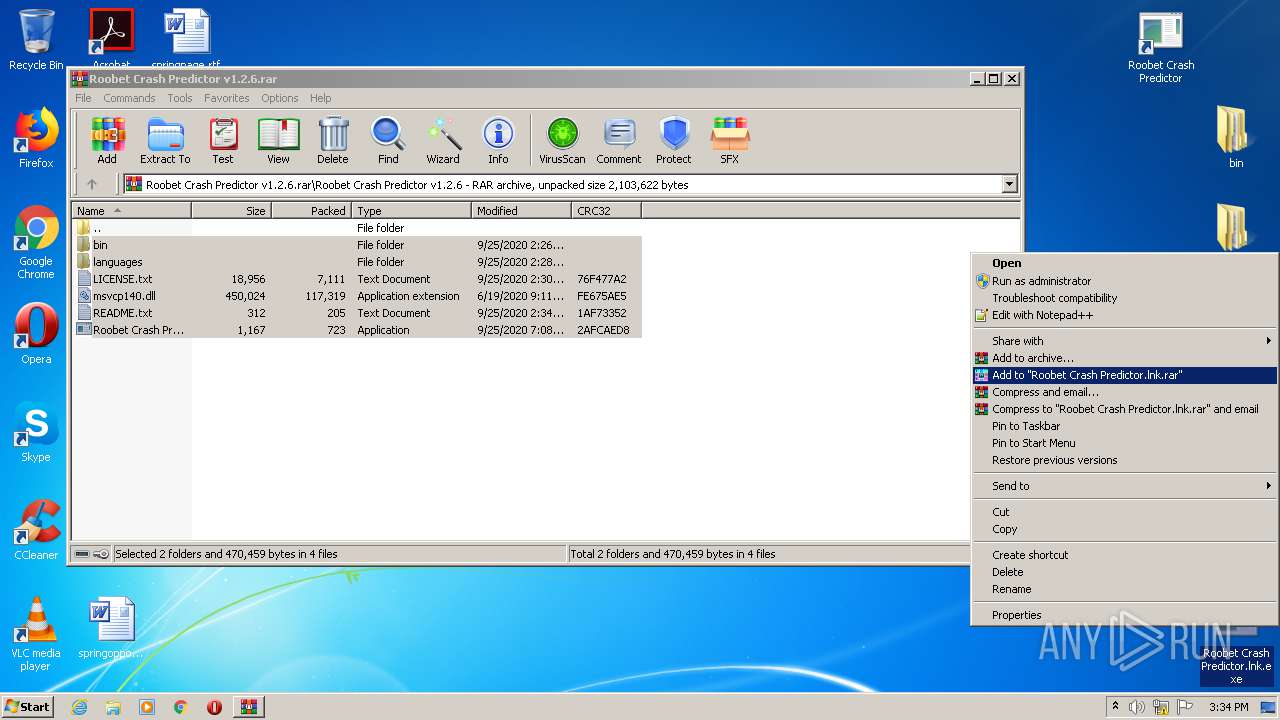1280x720 pixels.
Task: Run VirusScan on the archive
Action: tap(562, 141)
